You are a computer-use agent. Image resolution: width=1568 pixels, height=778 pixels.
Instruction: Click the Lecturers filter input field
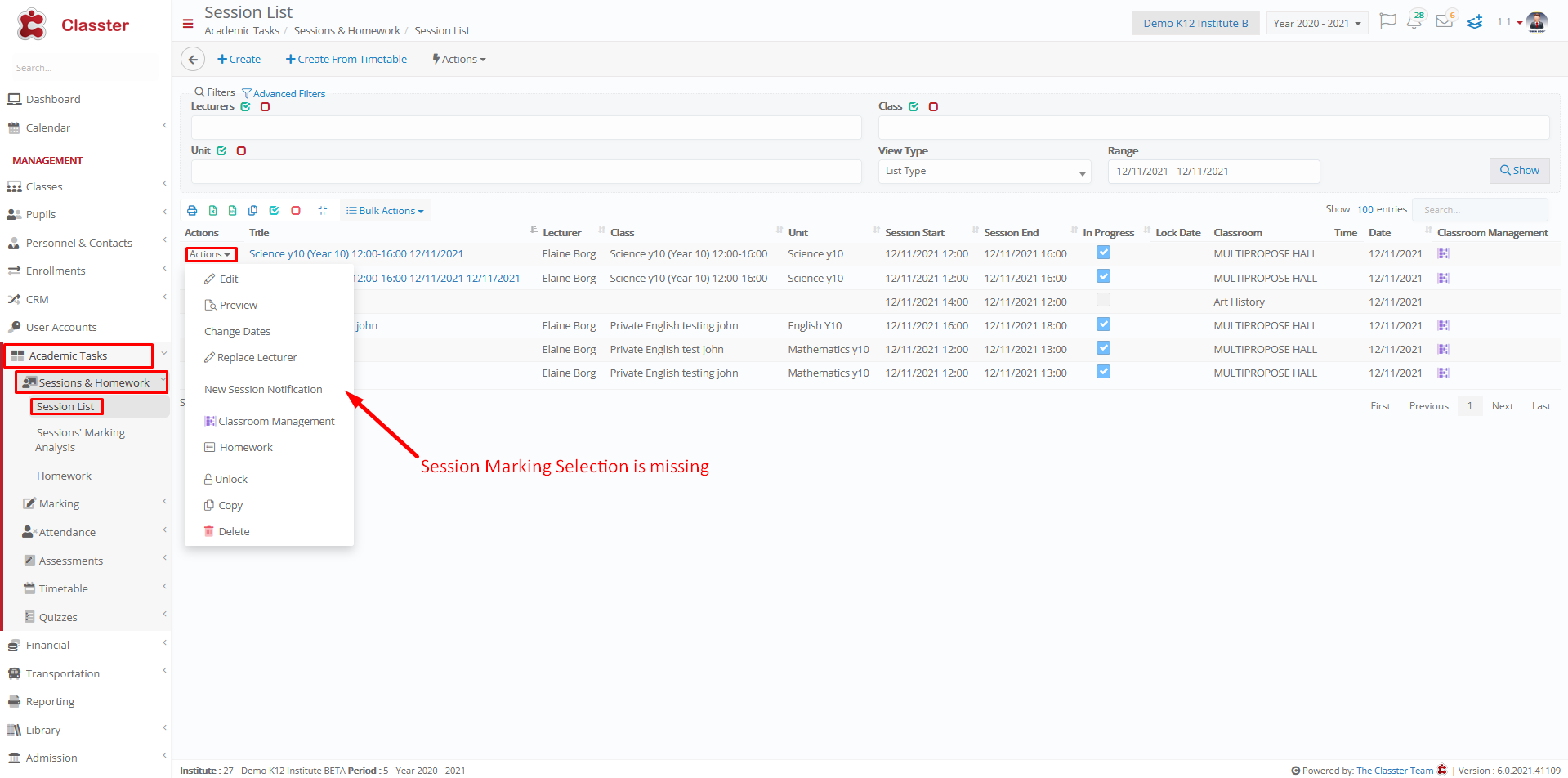[x=526, y=127]
